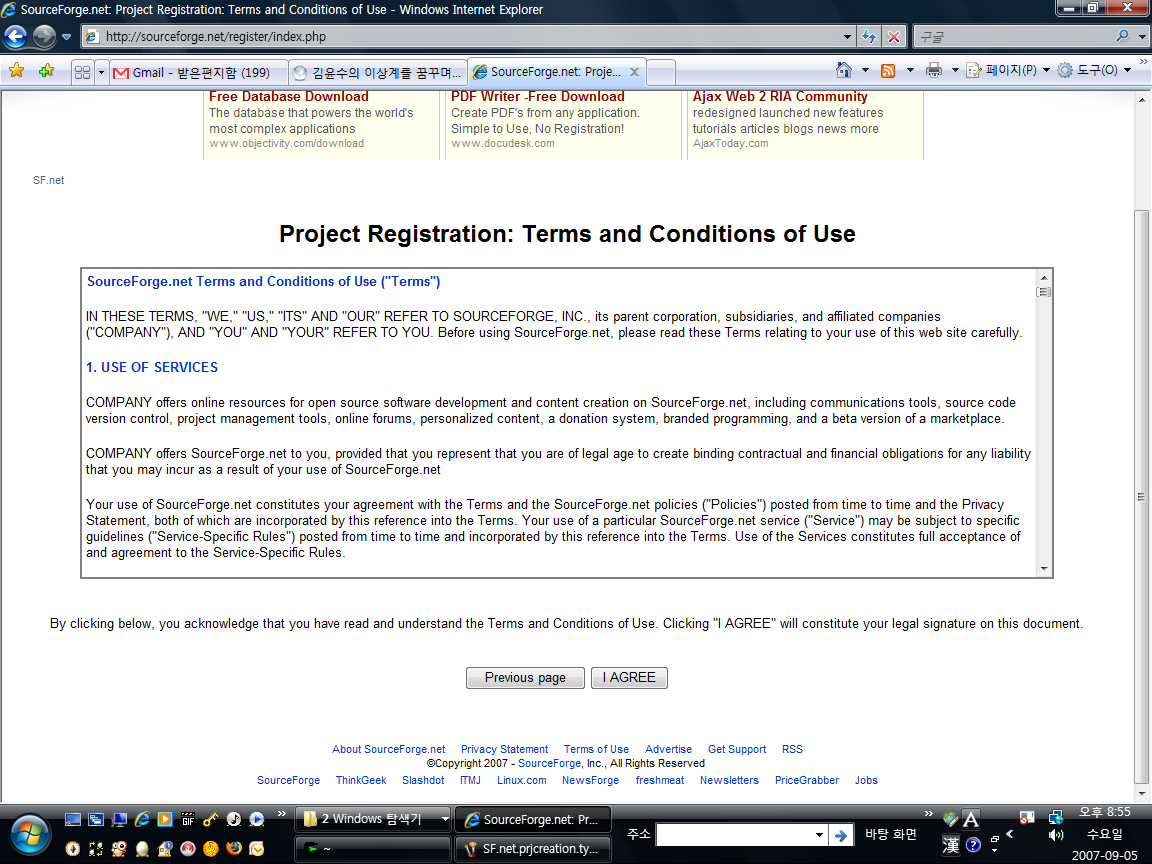Click the RSS feeds icon
This screenshot has height=864, width=1152.
pyautogui.click(x=888, y=71)
